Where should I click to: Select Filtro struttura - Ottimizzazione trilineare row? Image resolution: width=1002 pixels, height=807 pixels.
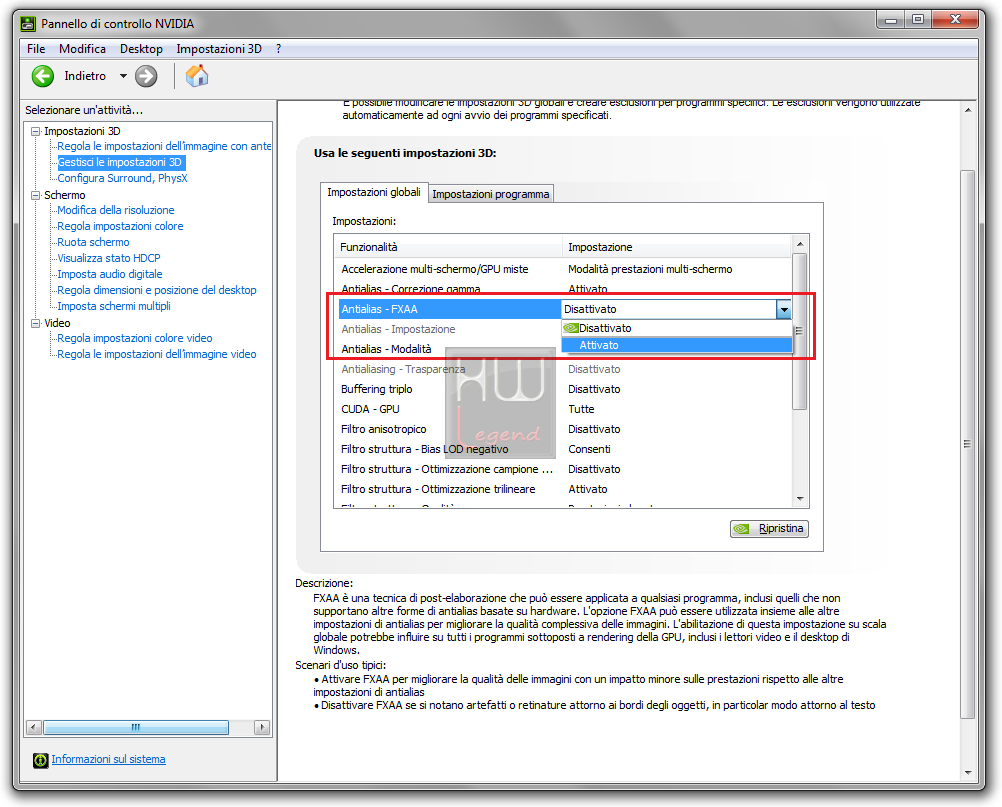click(x=562, y=489)
